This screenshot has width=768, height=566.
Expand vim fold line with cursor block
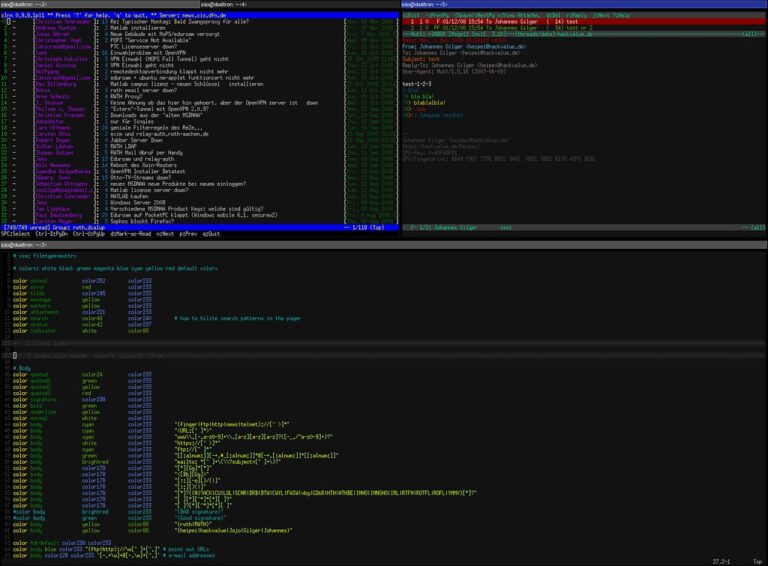pos(384,356)
